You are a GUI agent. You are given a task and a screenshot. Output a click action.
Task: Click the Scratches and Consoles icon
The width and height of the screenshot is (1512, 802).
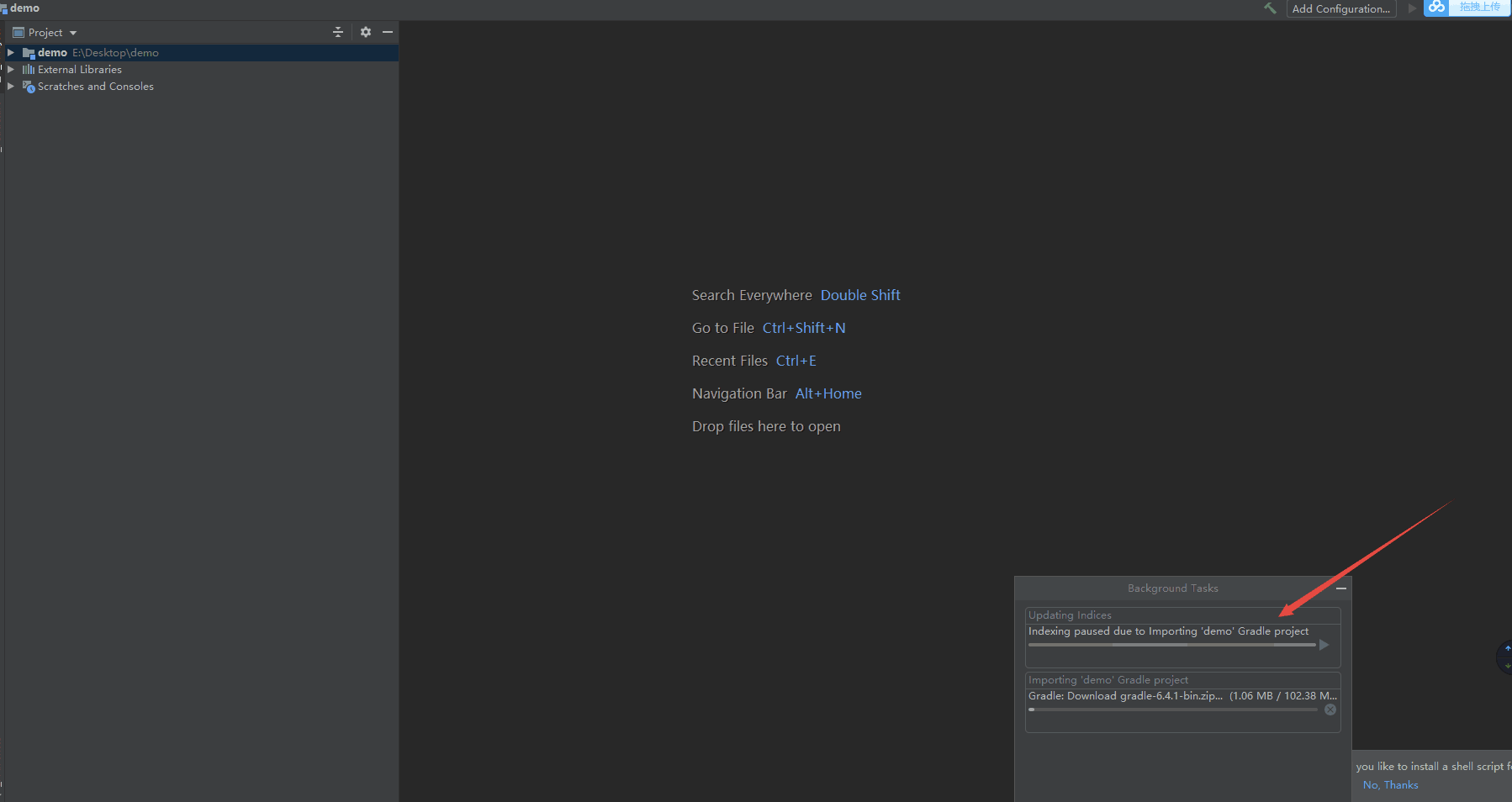[29, 87]
